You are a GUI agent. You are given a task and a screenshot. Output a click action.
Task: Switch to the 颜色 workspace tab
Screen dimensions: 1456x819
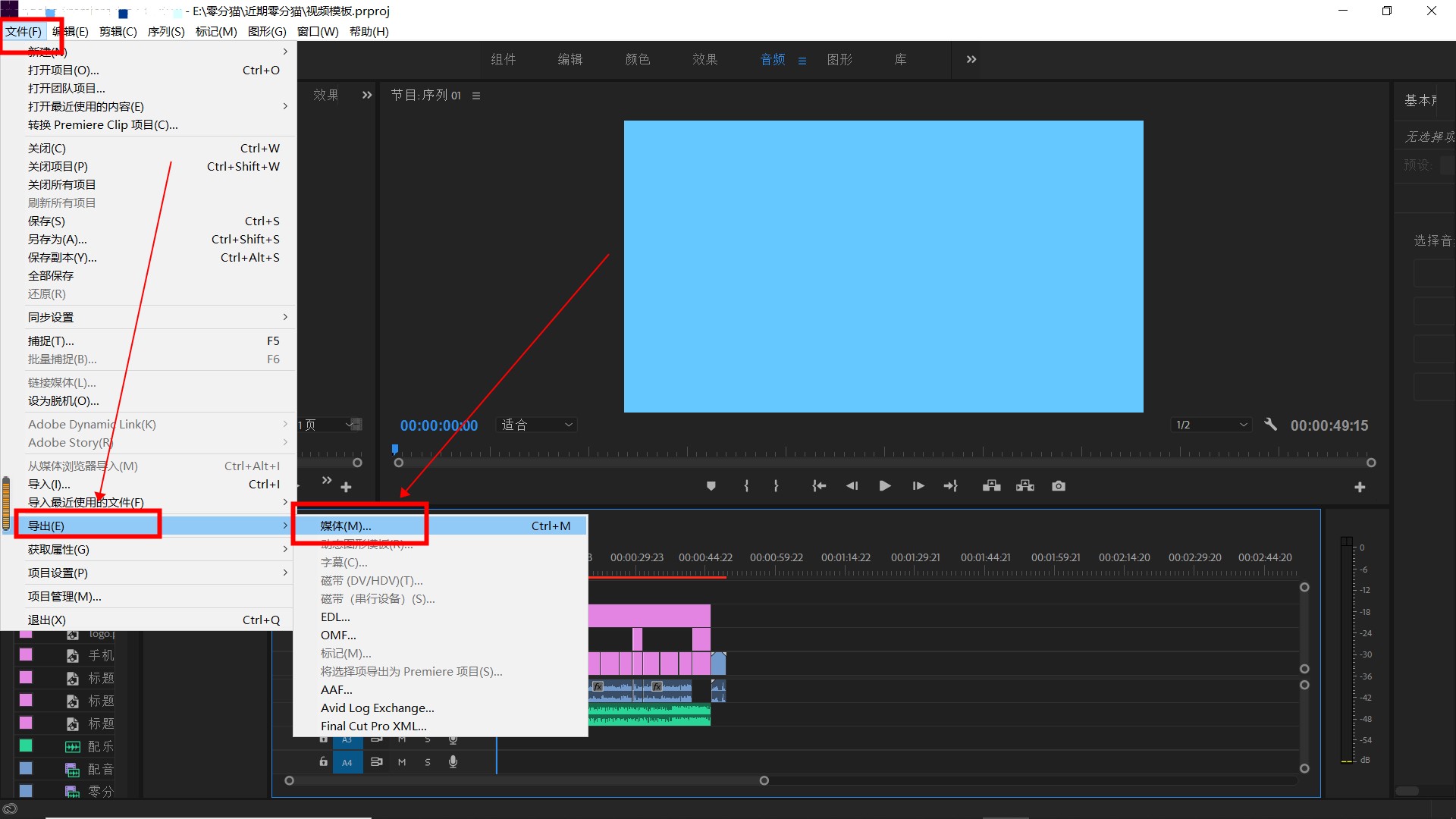click(637, 59)
